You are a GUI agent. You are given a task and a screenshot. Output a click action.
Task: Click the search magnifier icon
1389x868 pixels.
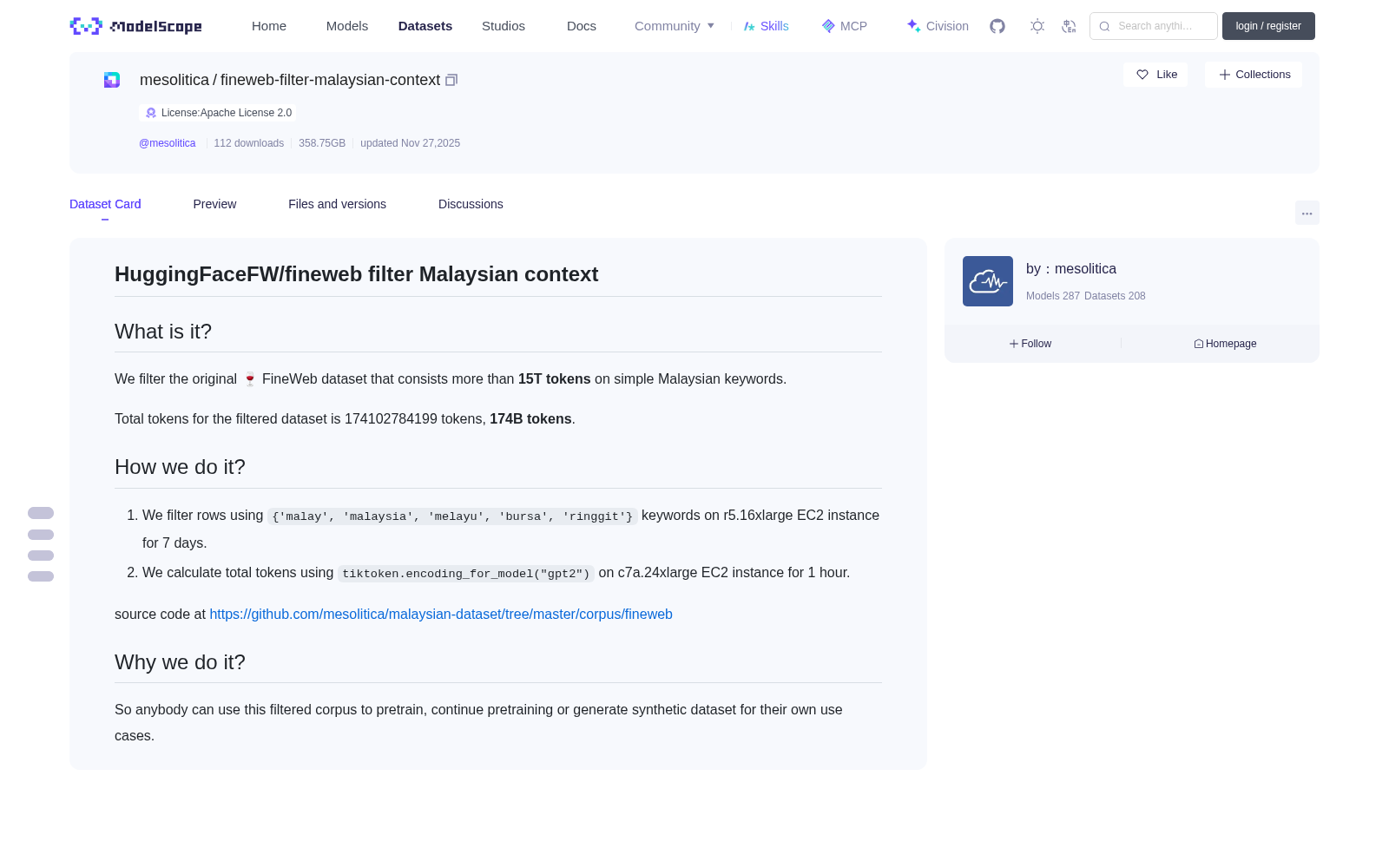tap(1104, 26)
